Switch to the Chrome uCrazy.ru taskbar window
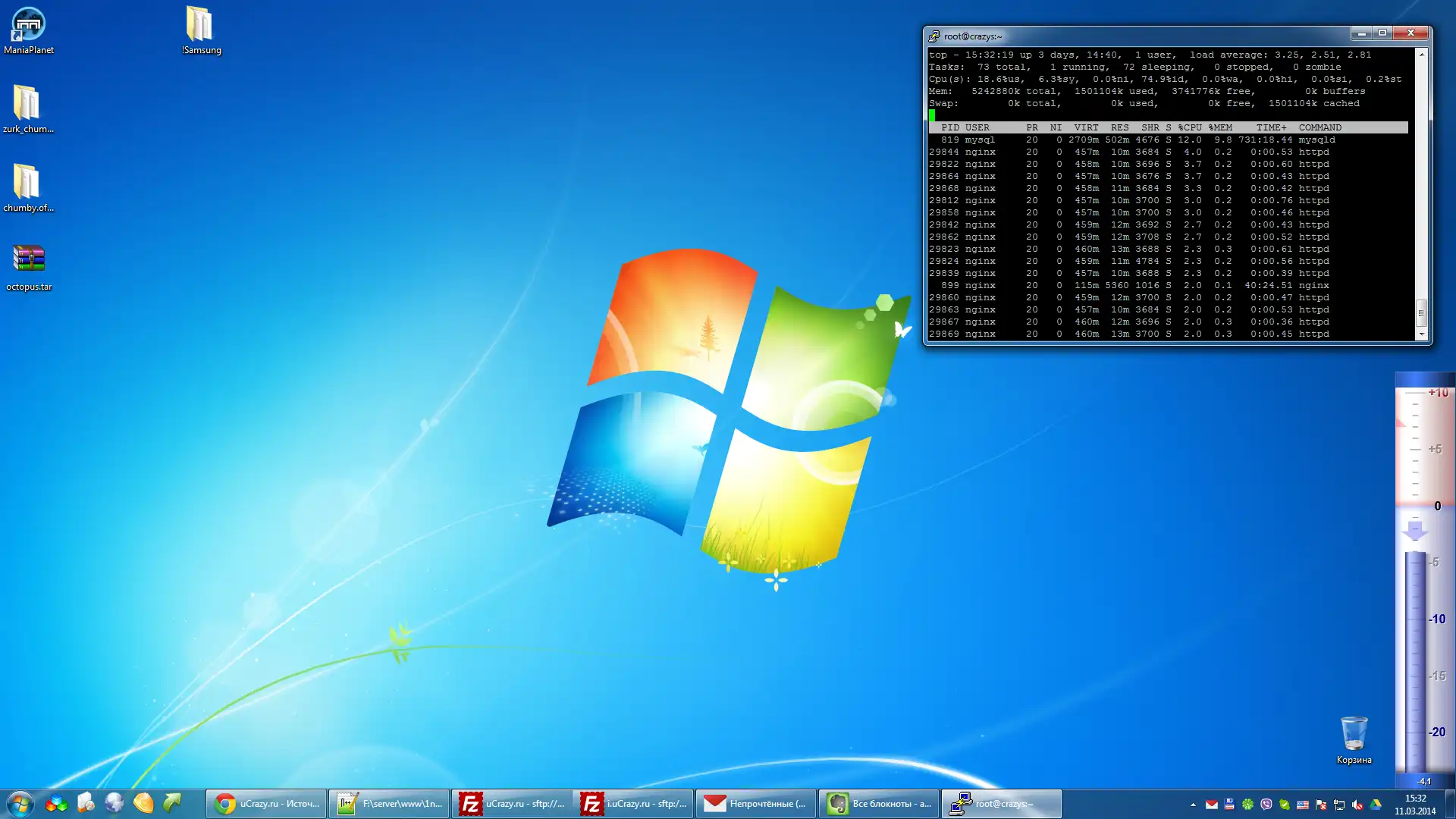 pos(267,804)
